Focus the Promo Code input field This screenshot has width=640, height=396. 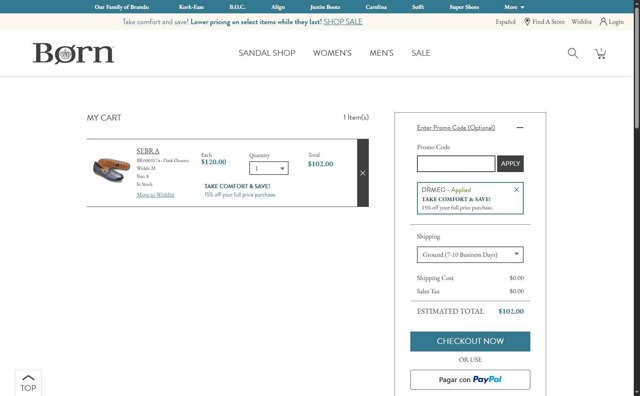click(456, 164)
